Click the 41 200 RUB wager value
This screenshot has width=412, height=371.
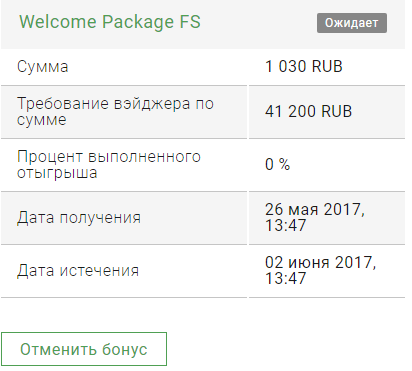(x=308, y=111)
